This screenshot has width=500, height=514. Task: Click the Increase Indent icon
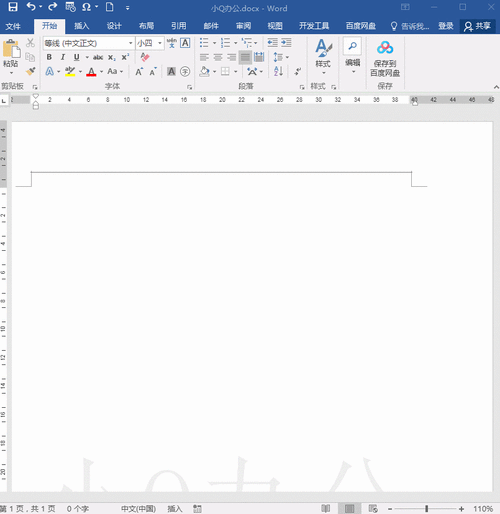(286, 43)
